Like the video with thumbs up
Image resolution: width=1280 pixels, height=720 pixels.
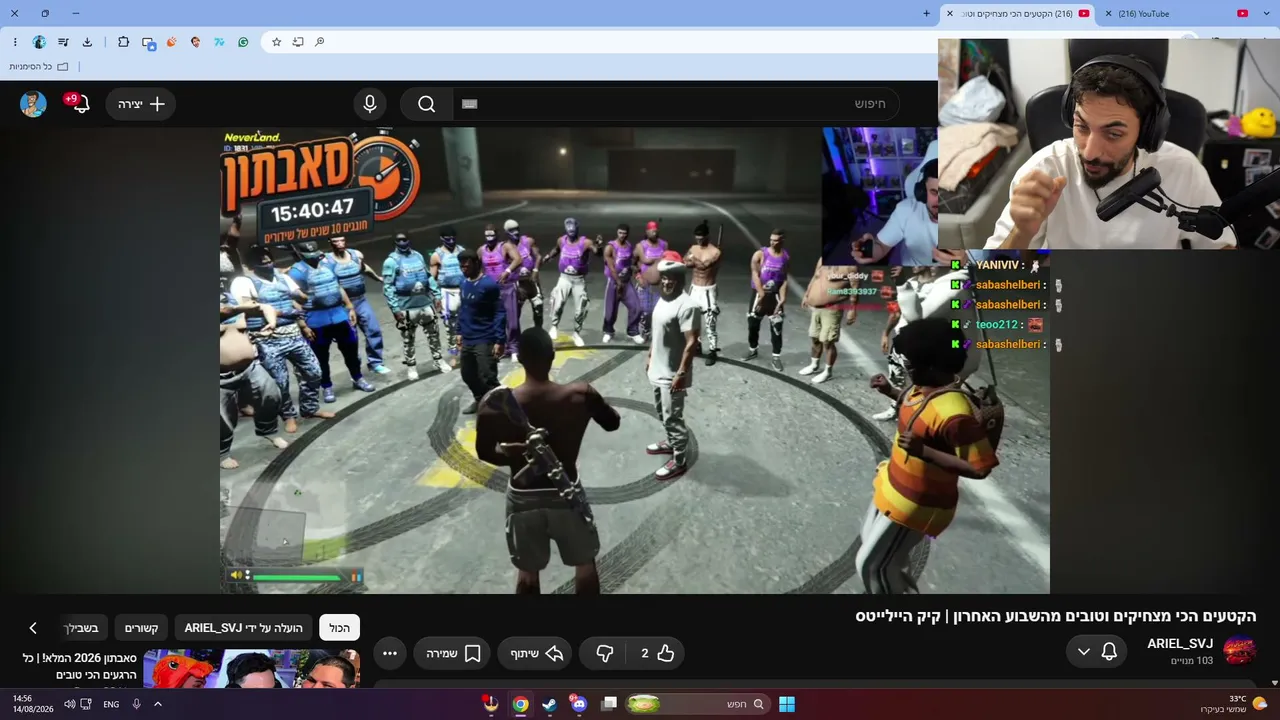(654, 653)
